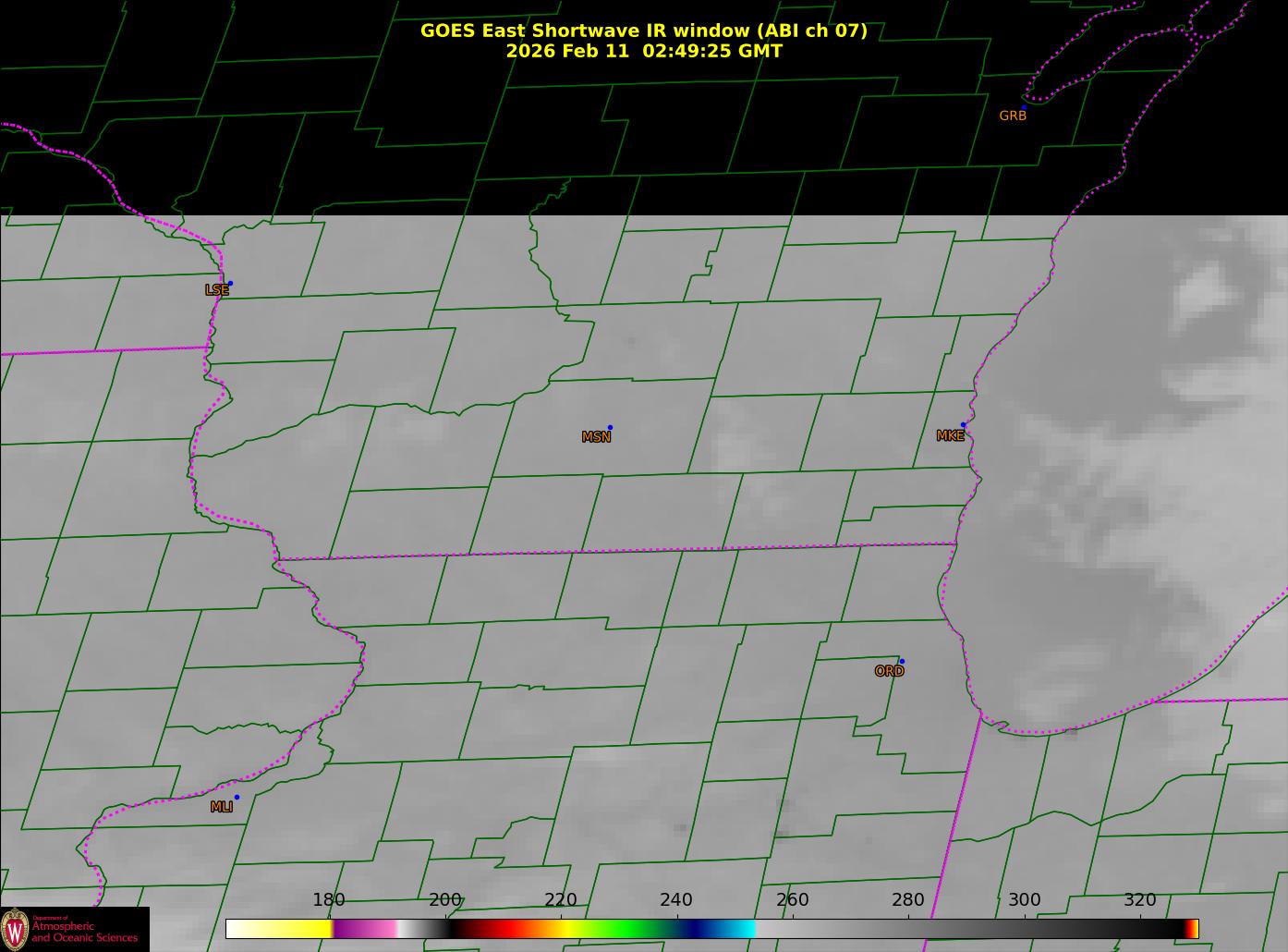Click the orange MSN station label
The width and height of the screenshot is (1288, 952).
click(596, 437)
